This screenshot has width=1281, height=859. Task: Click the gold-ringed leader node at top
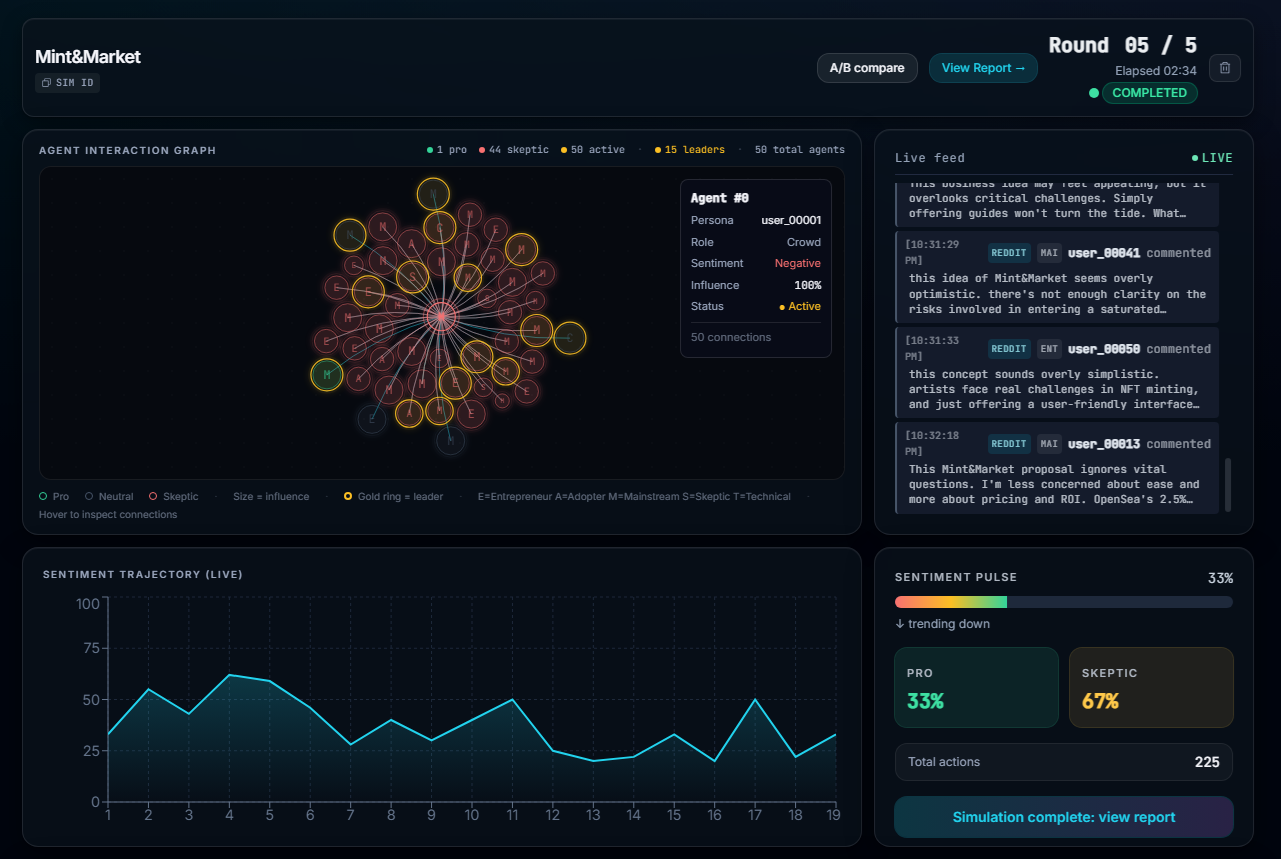click(x=433, y=194)
